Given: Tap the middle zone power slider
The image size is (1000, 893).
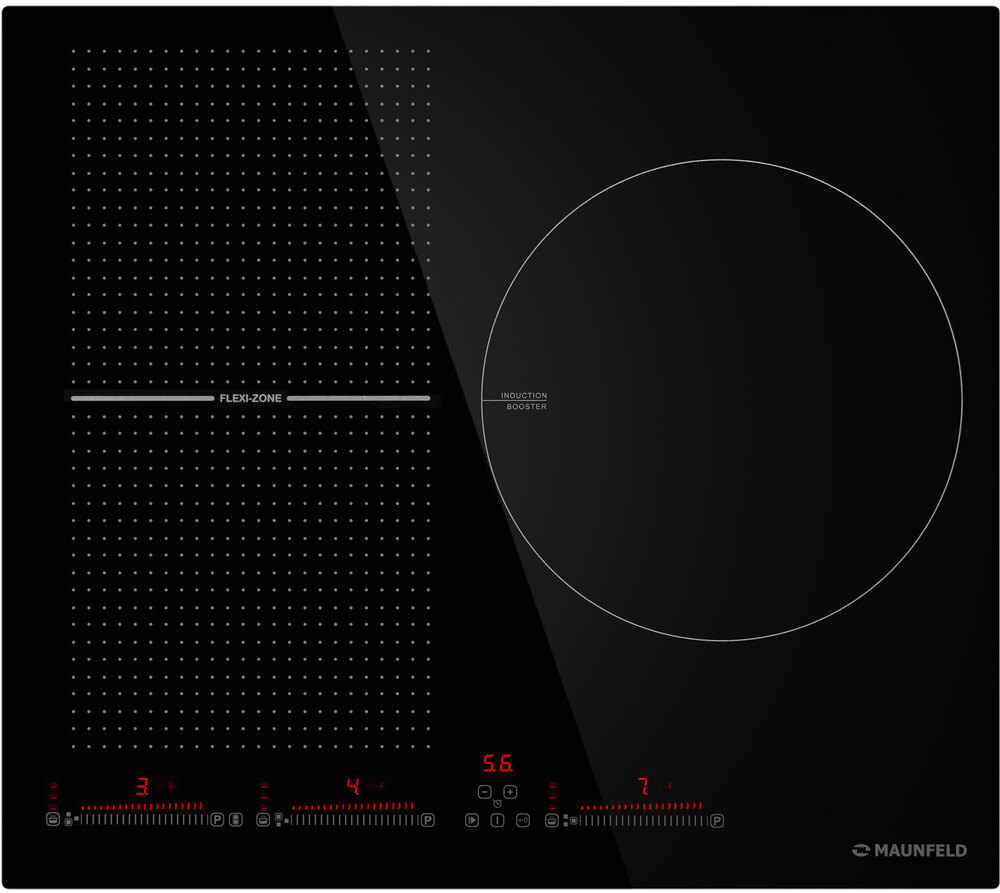Looking at the screenshot, I should 354,820.
